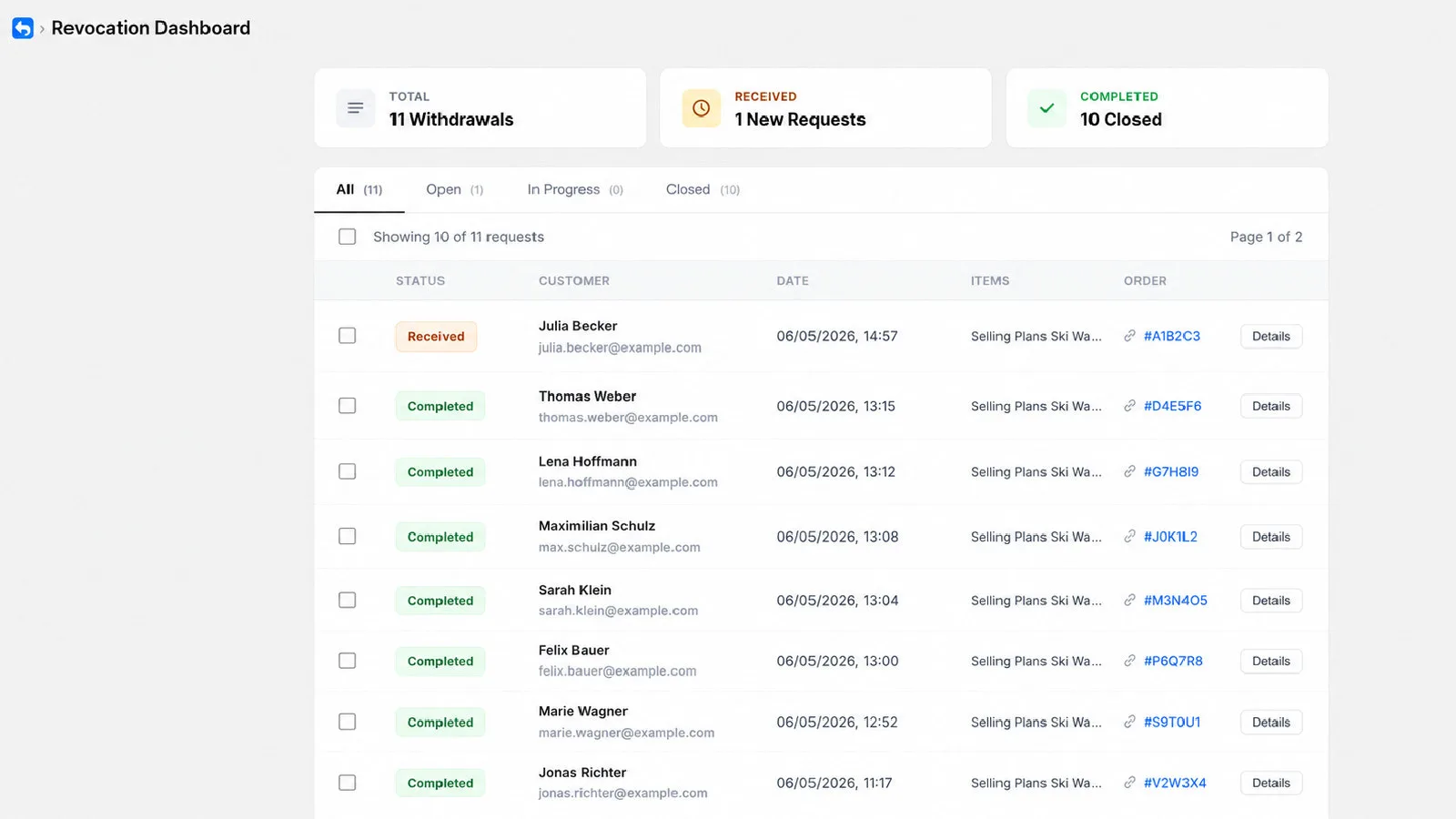The height and width of the screenshot is (819, 1456).
Task: Select Felix Bauer's row checkbox
Action: point(347,661)
